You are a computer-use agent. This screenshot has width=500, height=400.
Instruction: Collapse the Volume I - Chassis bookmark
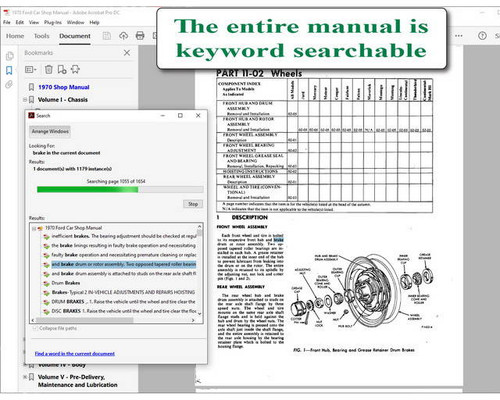point(25,100)
